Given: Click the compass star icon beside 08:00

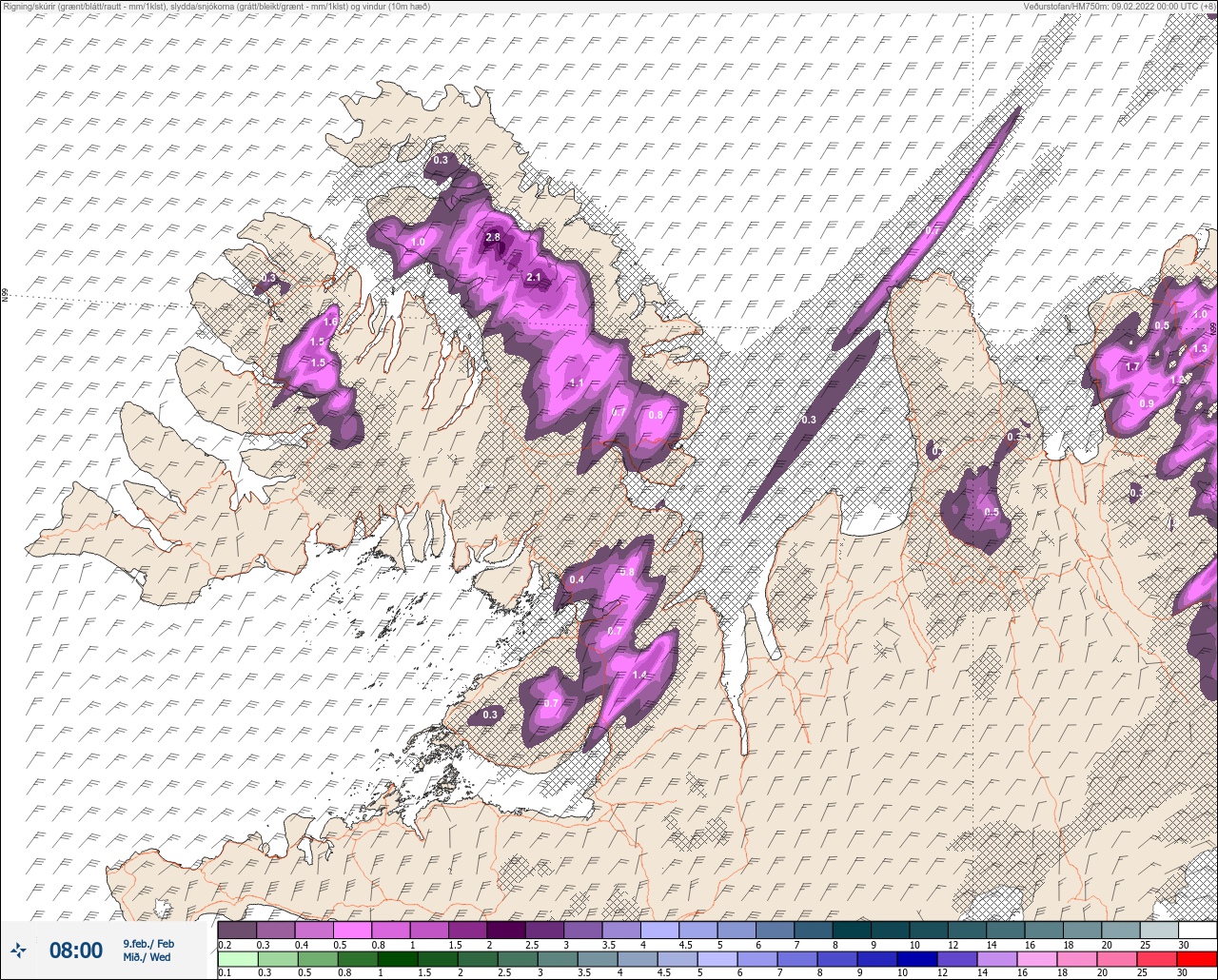Looking at the screenshot, I should pos(19,950).
